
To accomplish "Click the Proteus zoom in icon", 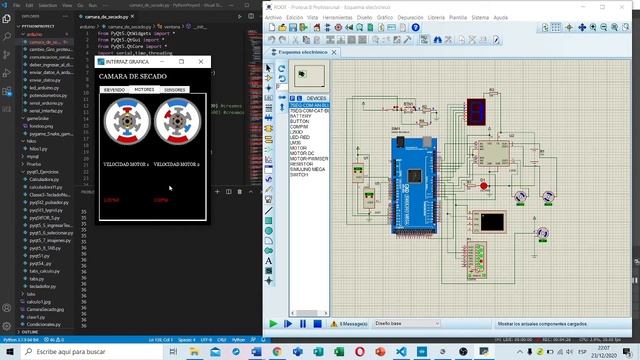I will coord(593,27).
